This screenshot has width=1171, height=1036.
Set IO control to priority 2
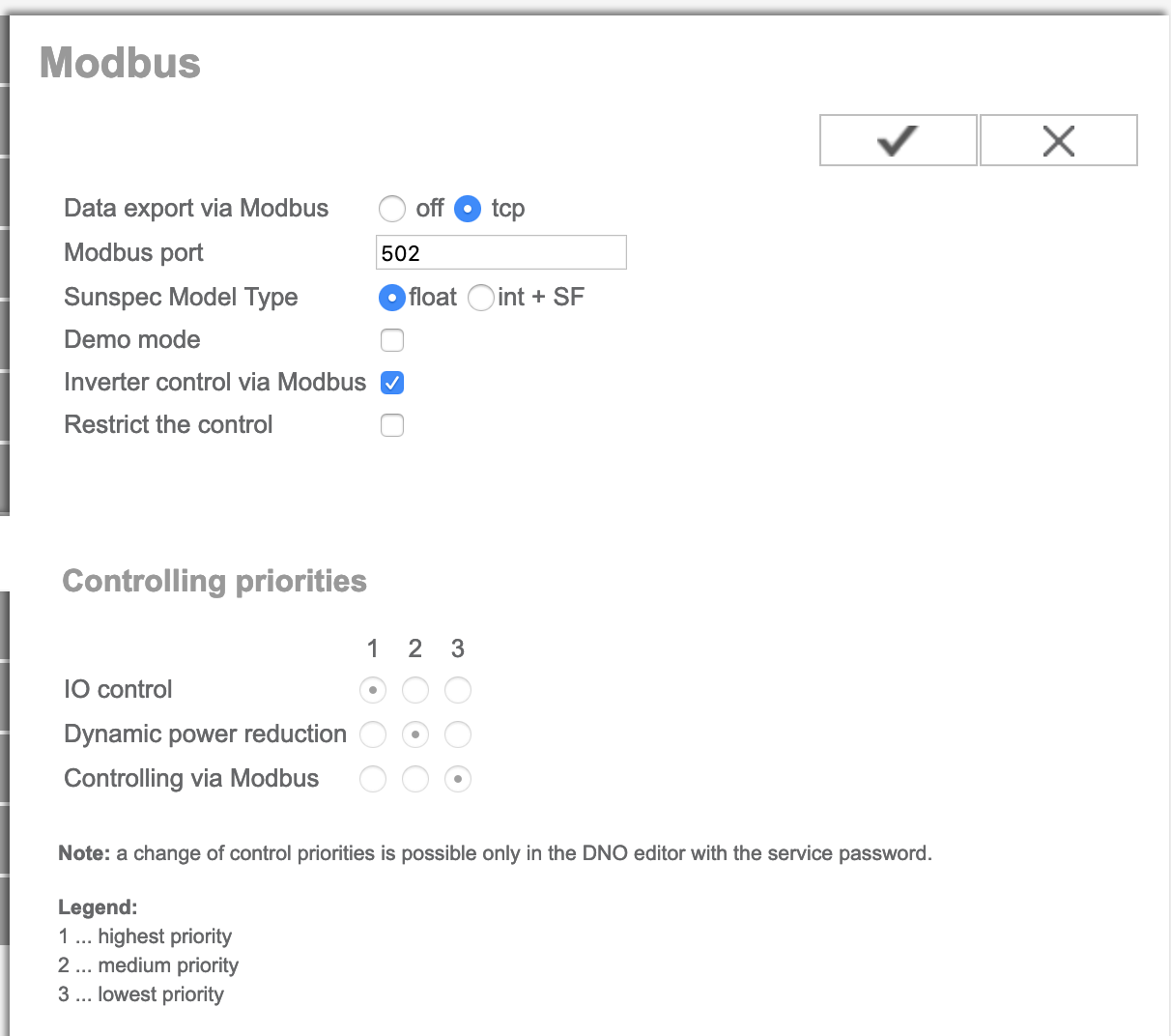click(415, 690)
